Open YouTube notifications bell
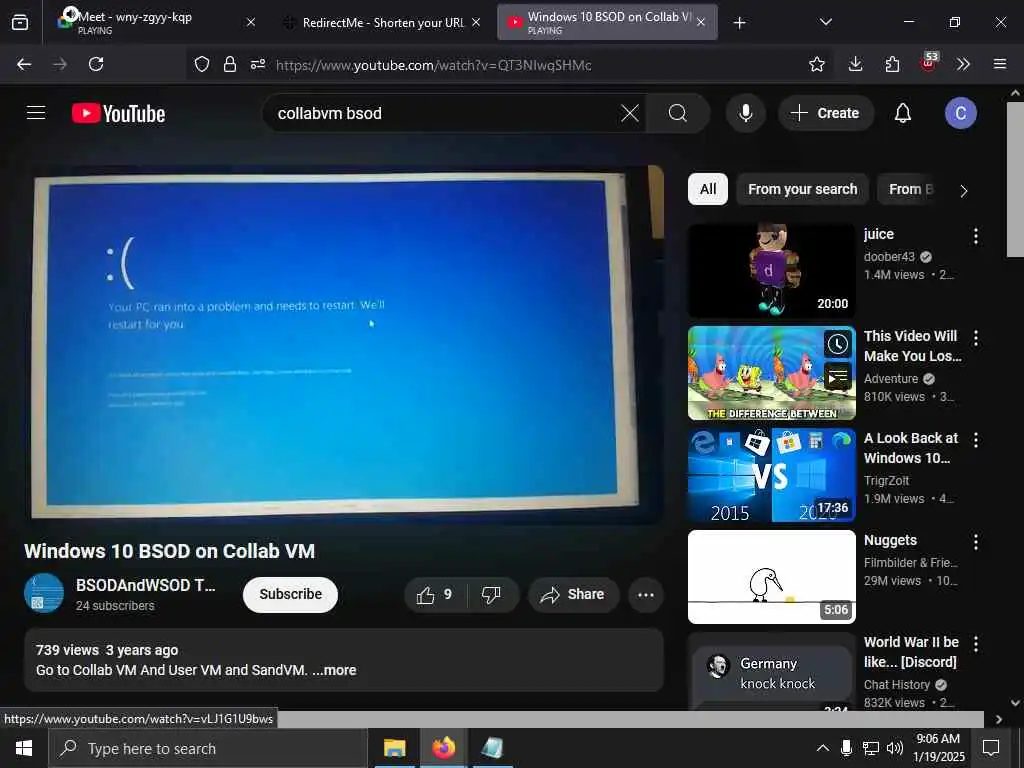1024x768 pixels. point(903,113)
